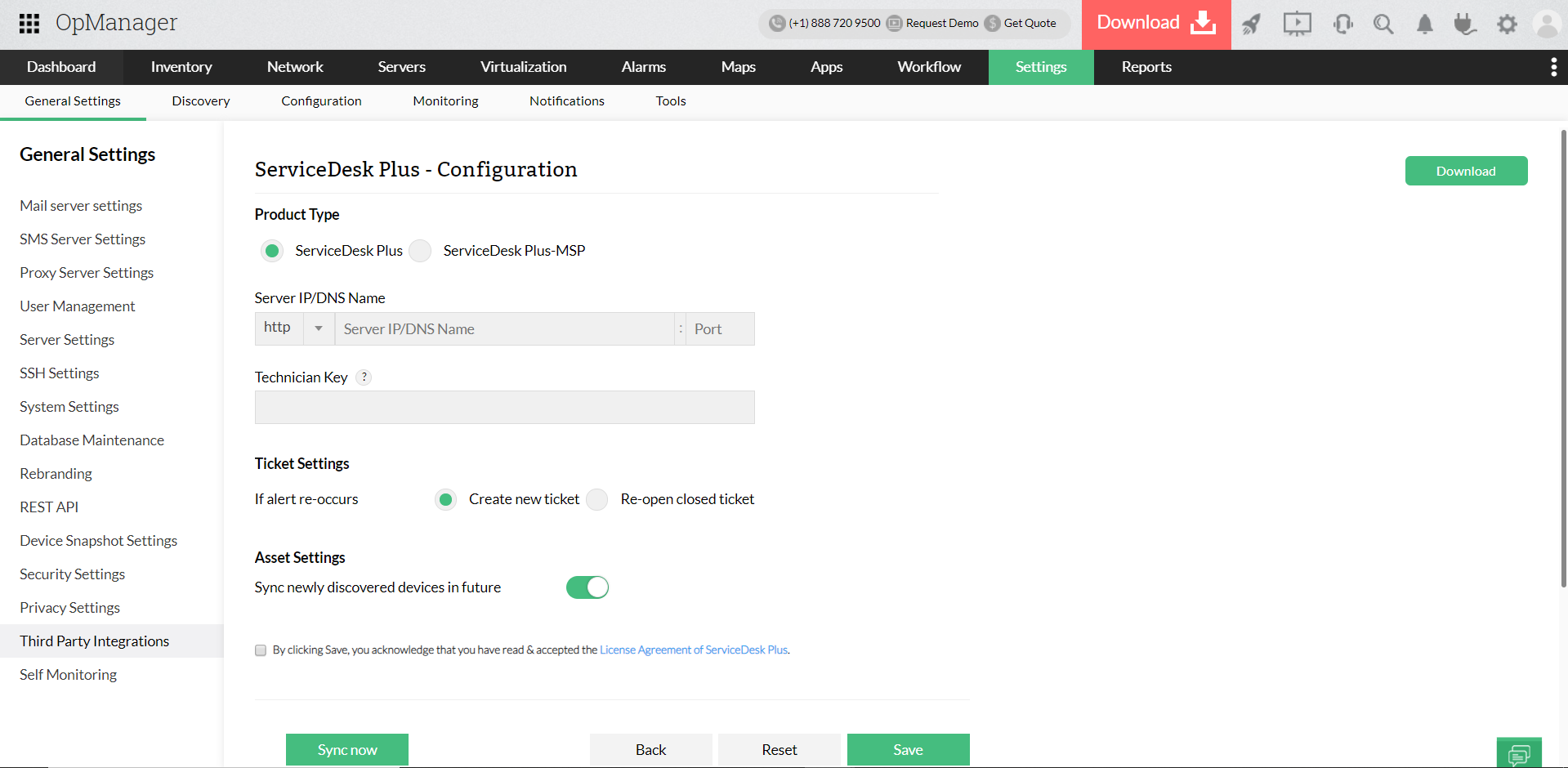Check the license agreement acknowledgement box

point(261,650)
